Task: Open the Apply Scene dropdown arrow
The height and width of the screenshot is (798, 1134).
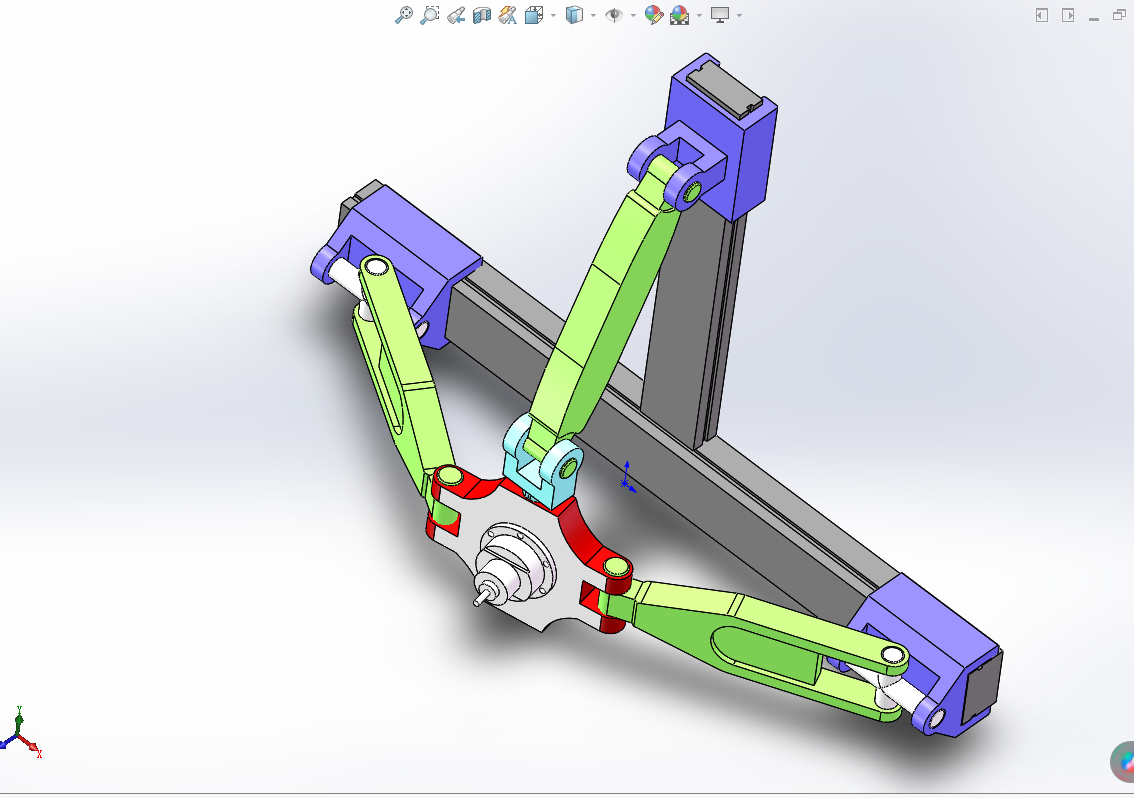Action: pyautogui.click(x=699, y=15)
